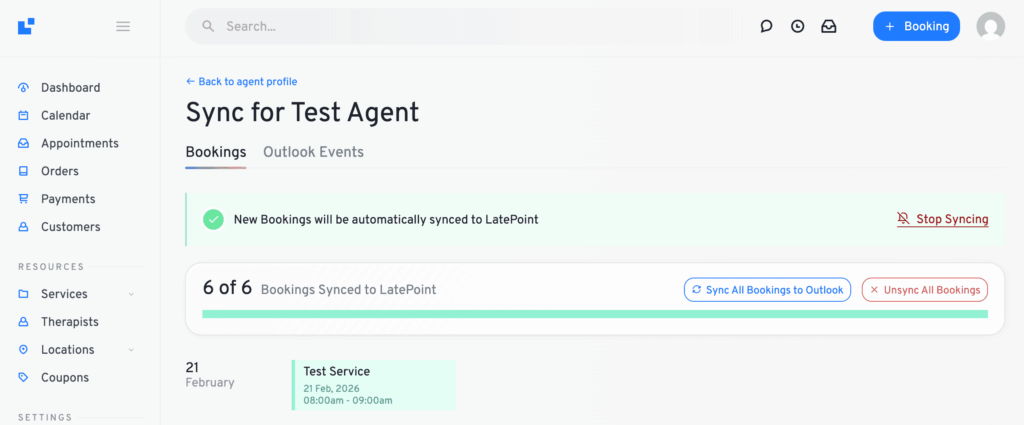The image size is (1024, 425).
Task: Open the chat bubble icon
Action: [x=766, y=27]
